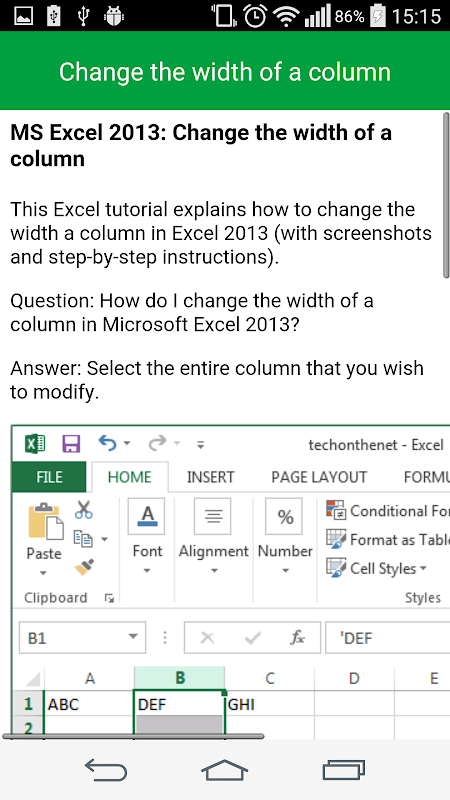The image size is (450, 800).
Task: Click the green FILE tab
Action: click(49, 477)
